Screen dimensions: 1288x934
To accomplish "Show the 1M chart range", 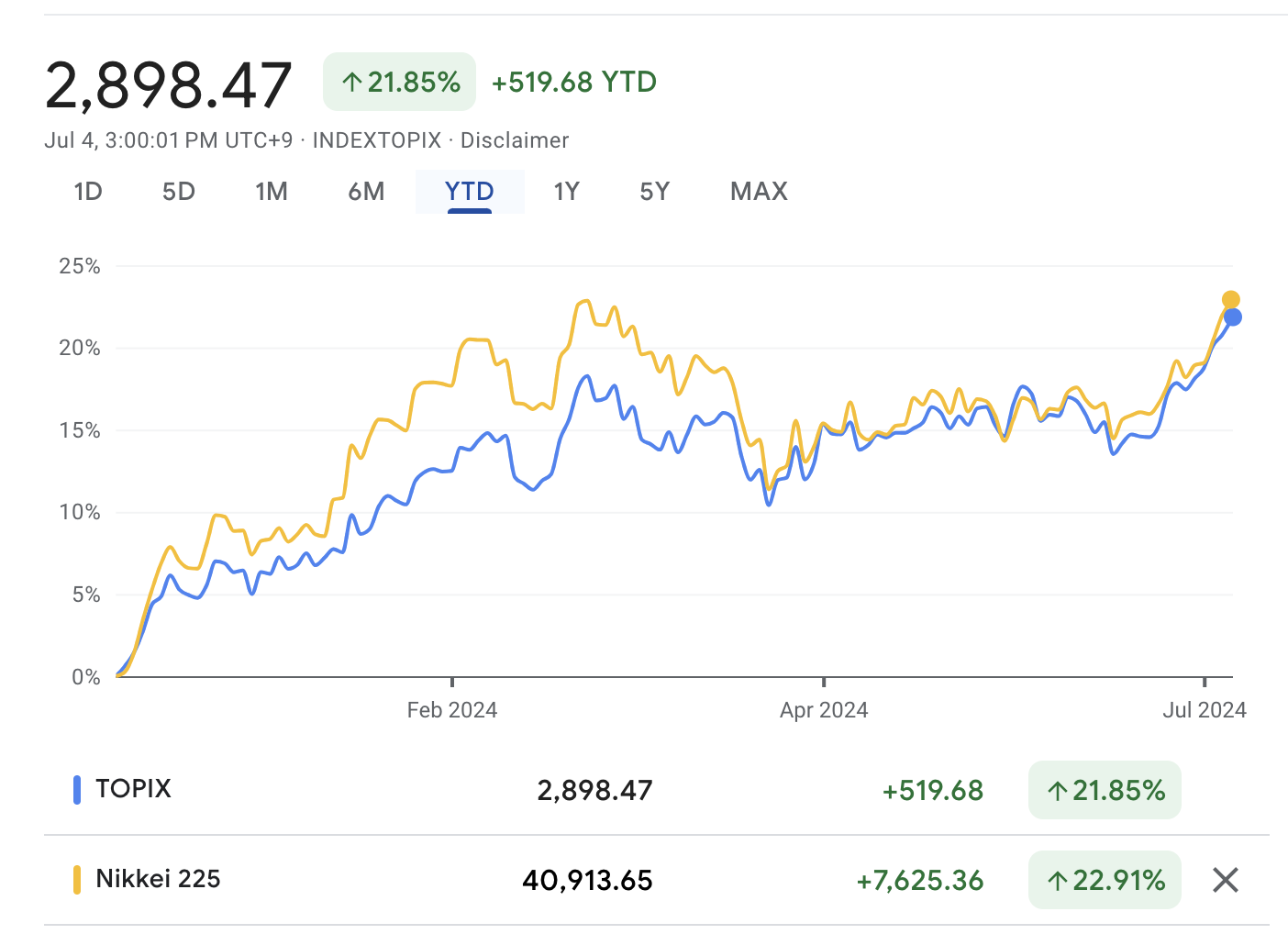I will click(272, 192).
